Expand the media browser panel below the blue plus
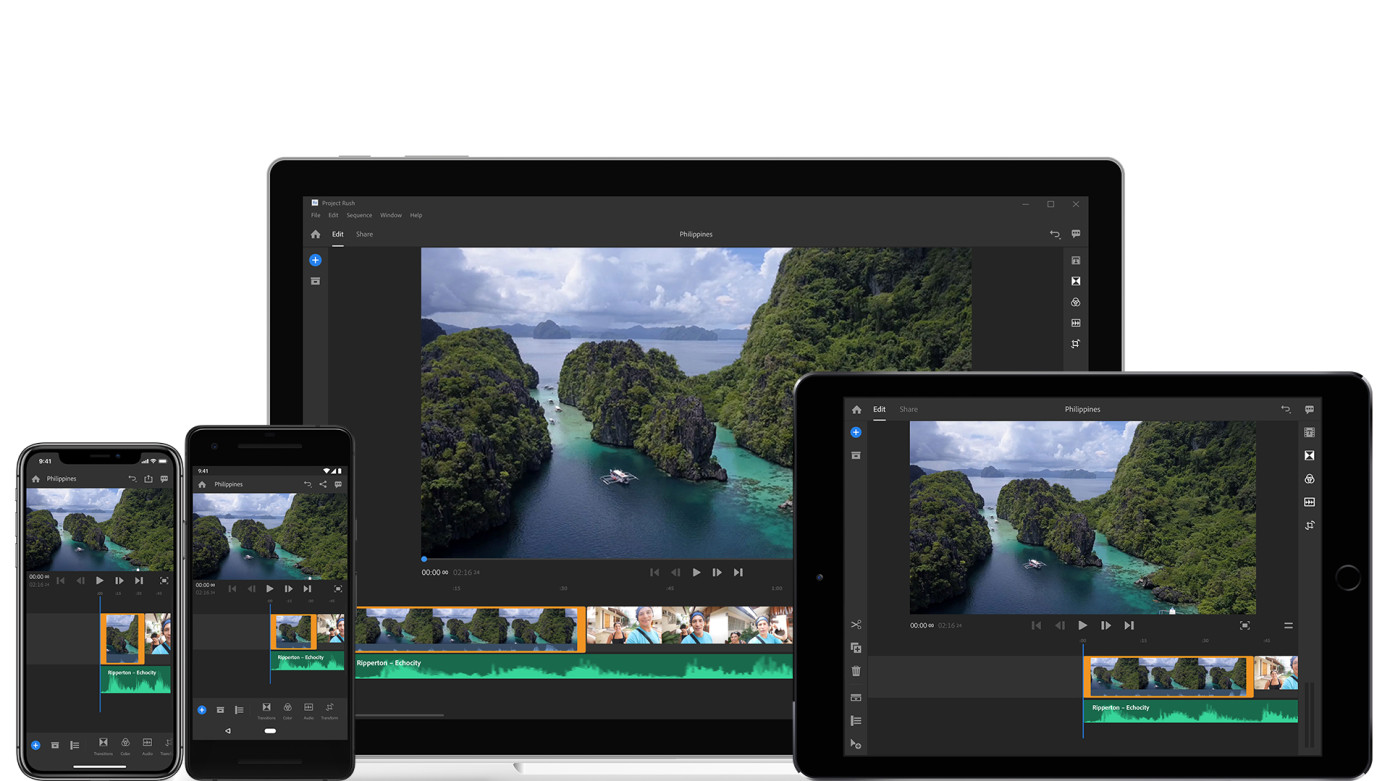 click(315, 280)
